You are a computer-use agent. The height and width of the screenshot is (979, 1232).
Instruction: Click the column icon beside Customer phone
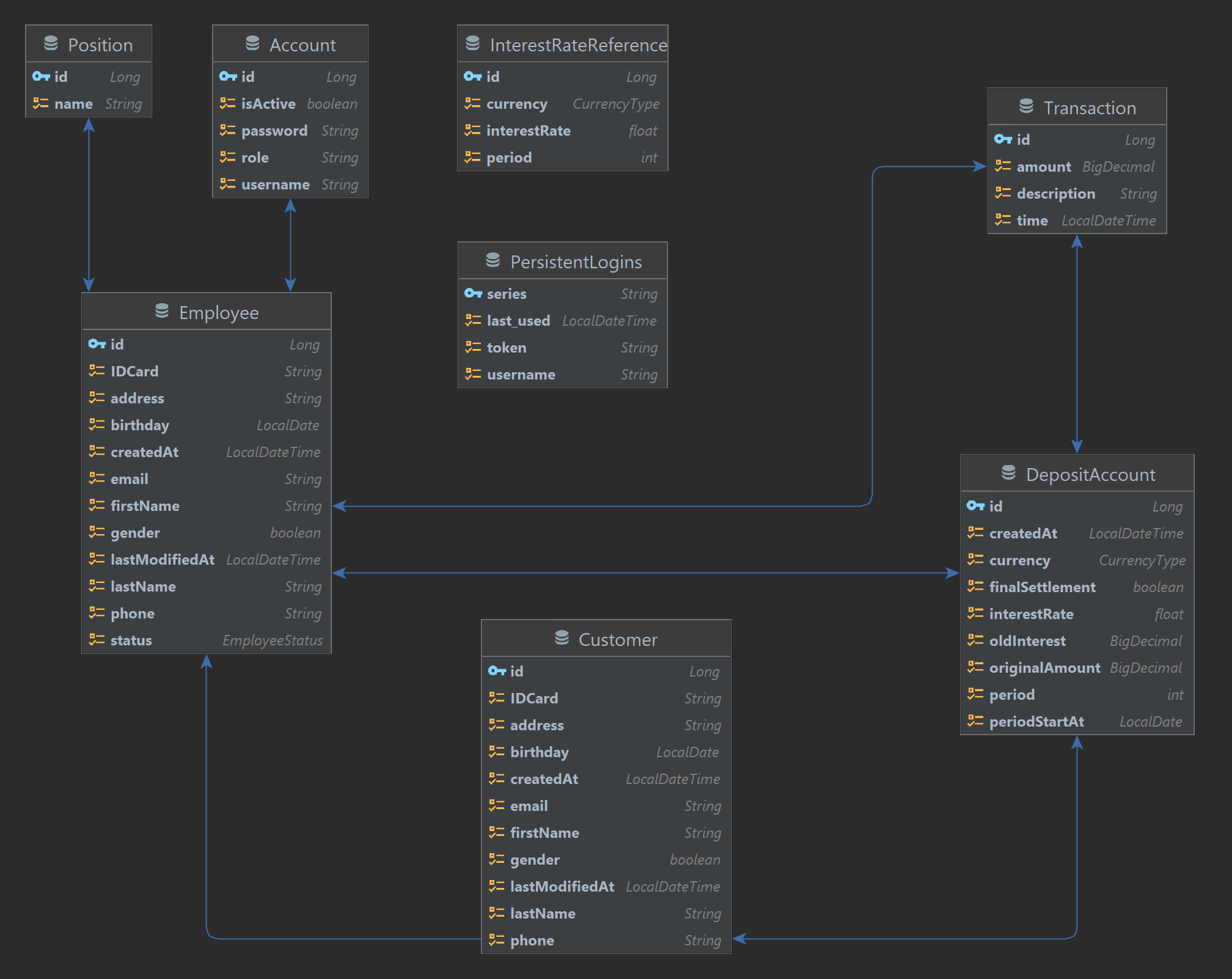(497, 940)
